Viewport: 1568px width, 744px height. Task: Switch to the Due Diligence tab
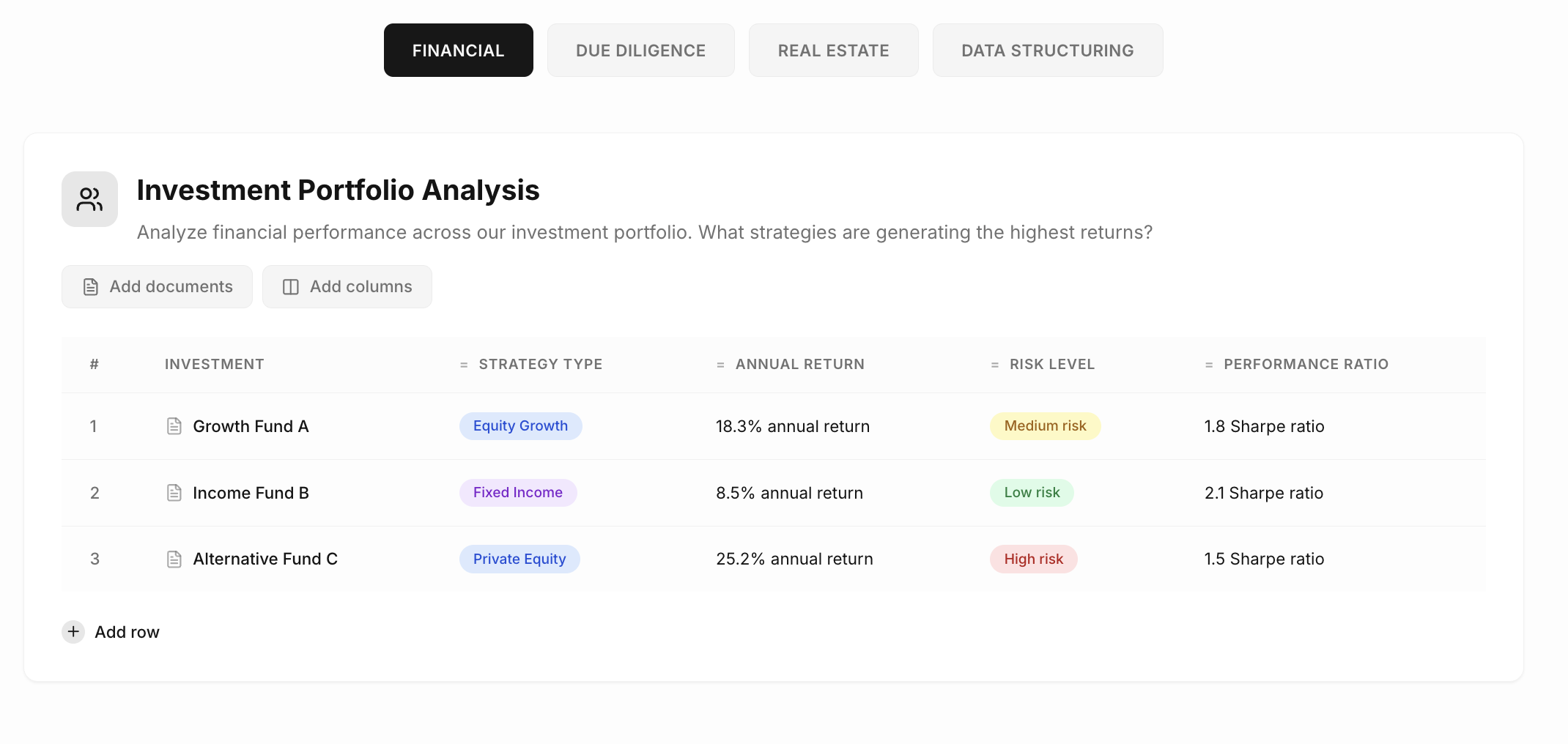click(x=640, y=50)
